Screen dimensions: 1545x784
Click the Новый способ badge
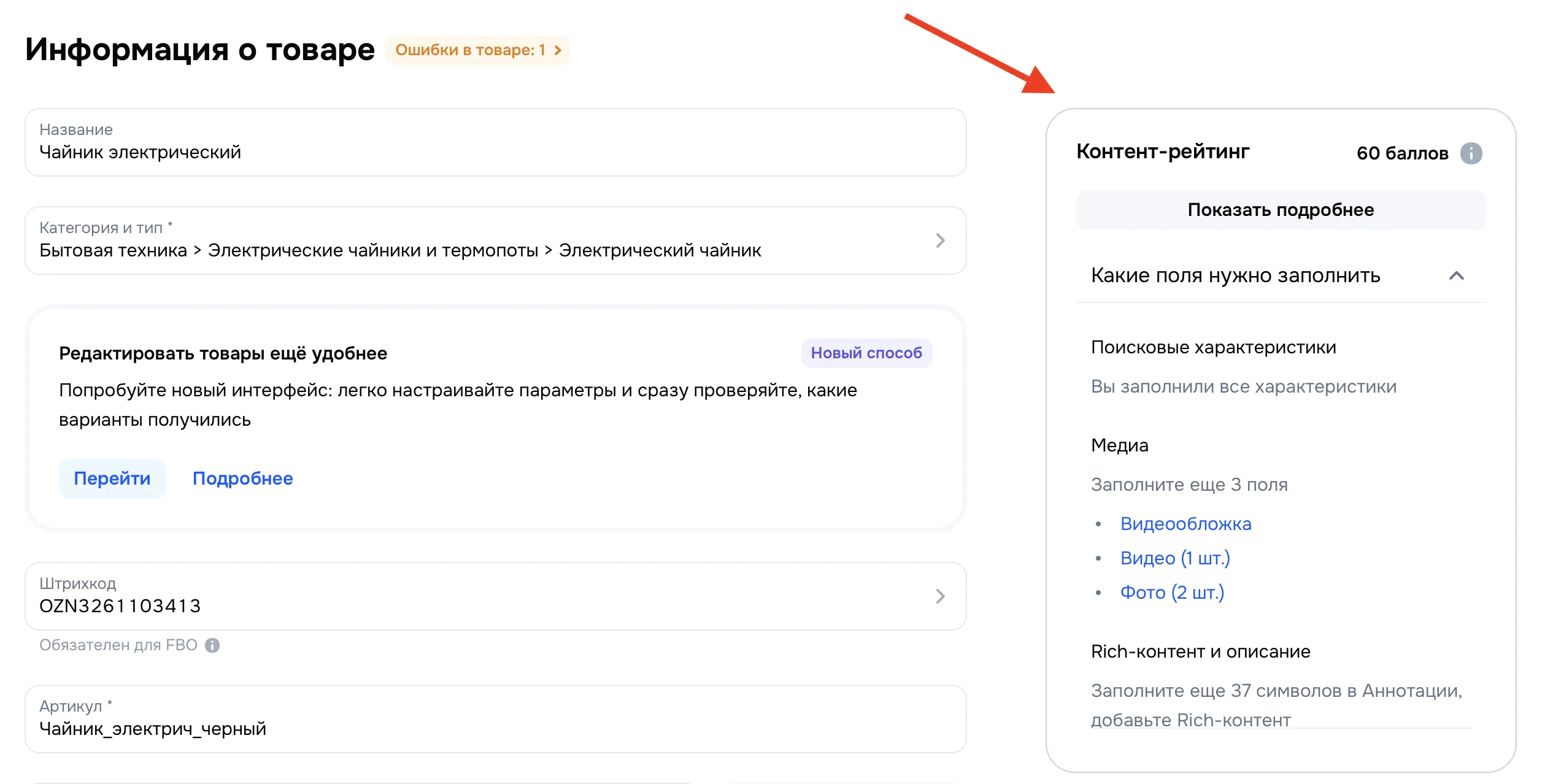[x=867, y=353]
